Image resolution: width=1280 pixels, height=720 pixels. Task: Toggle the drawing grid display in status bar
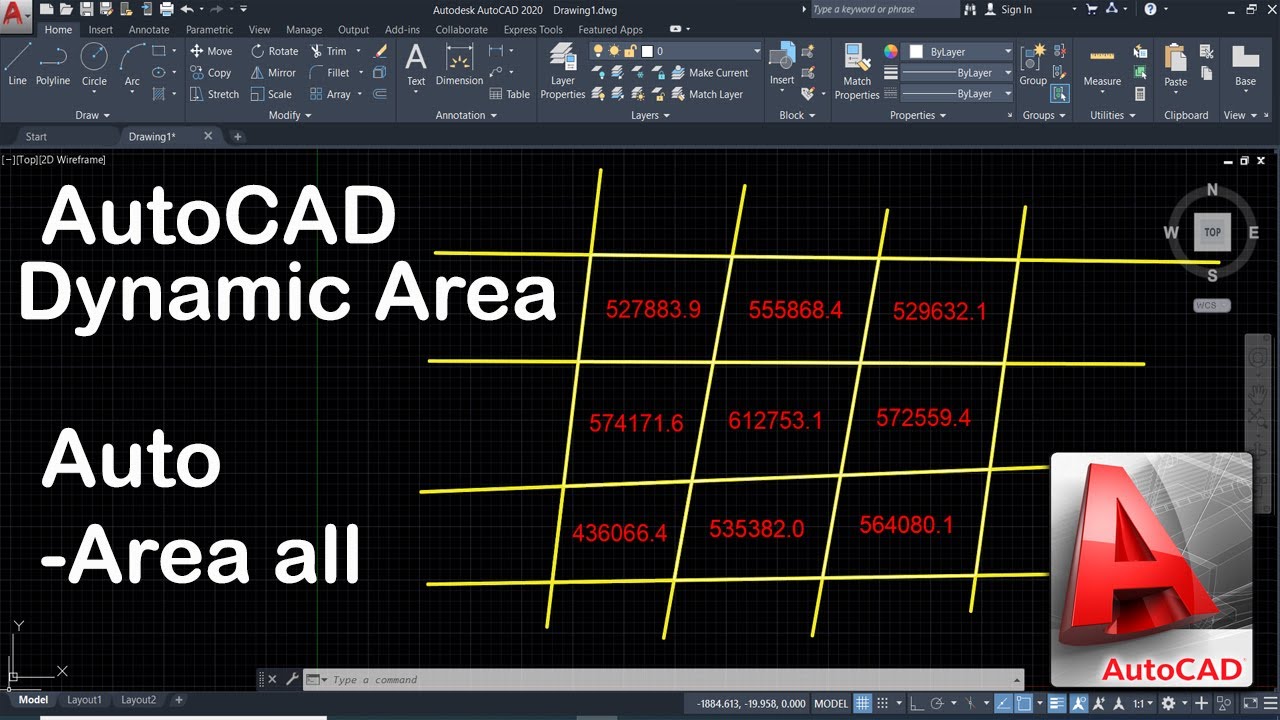(x=863, y=703)
